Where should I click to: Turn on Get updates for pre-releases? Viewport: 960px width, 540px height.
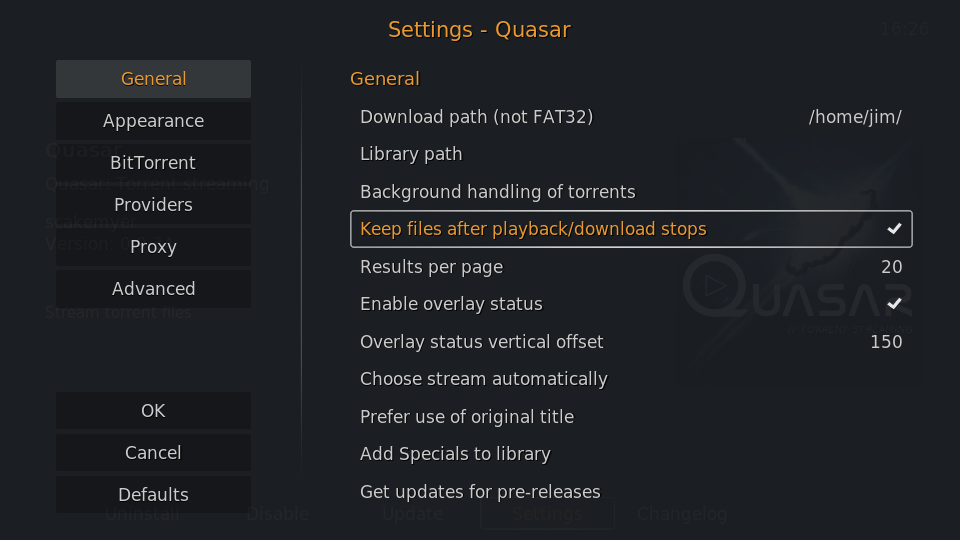click(x=631, y=492)
